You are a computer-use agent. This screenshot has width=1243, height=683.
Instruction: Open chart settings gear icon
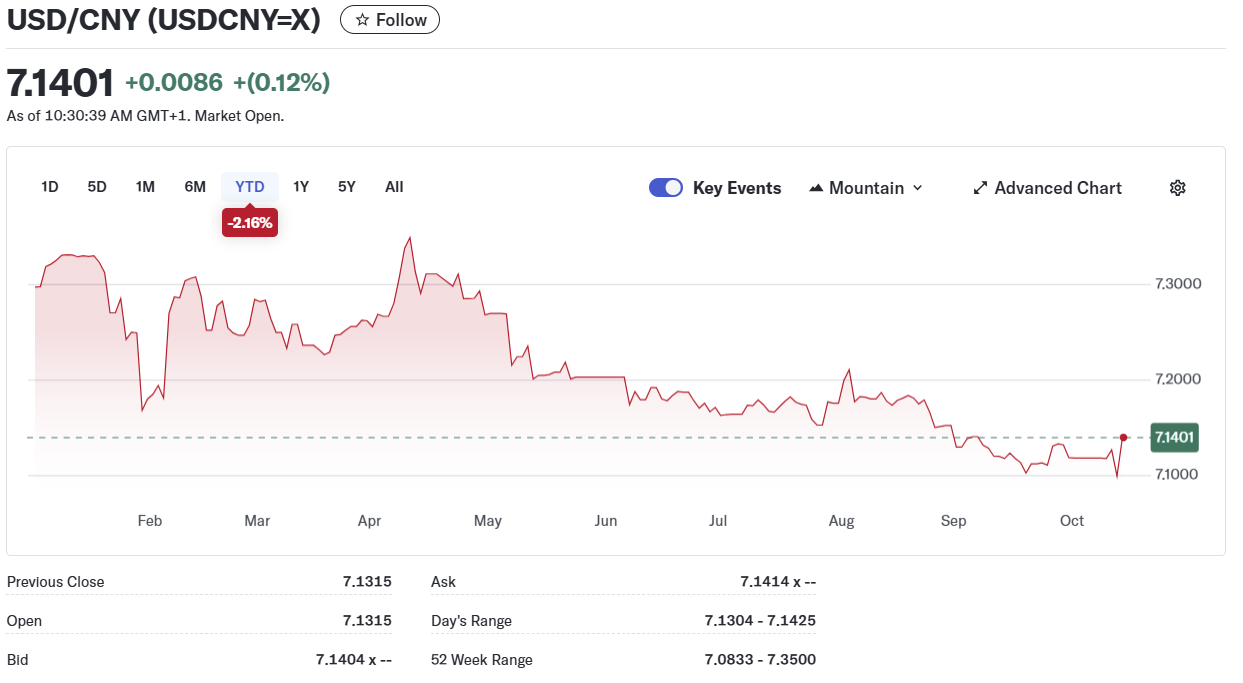click(1177, 188)
